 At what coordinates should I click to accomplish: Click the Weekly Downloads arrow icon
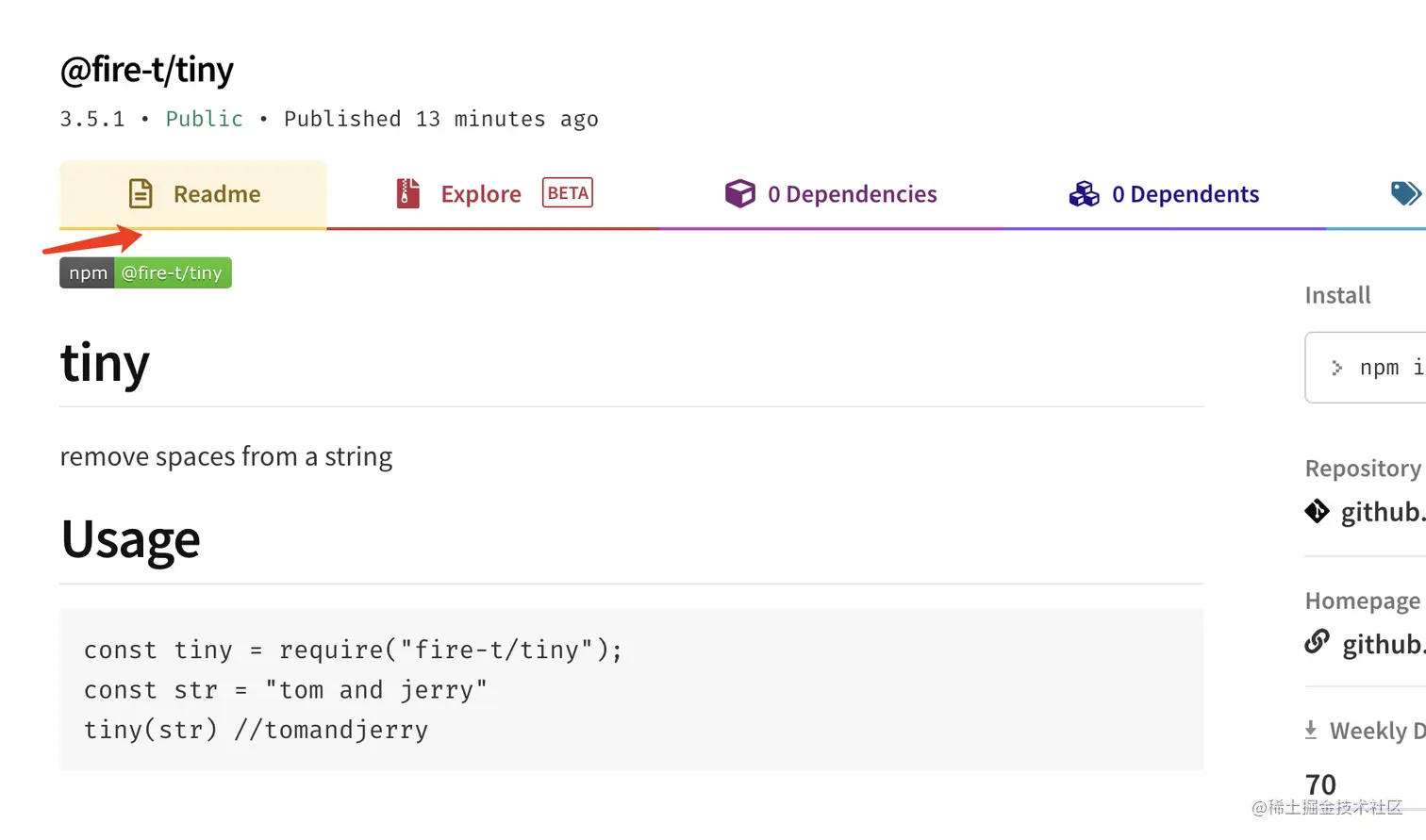[1311, 730]
